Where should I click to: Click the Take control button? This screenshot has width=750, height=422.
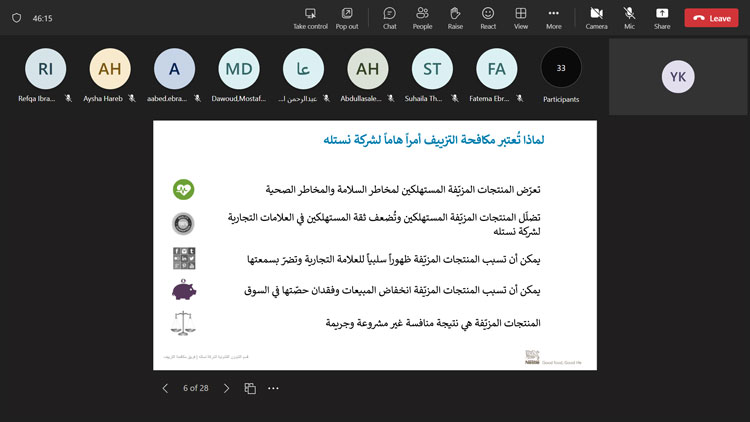(x=310, y=17)
